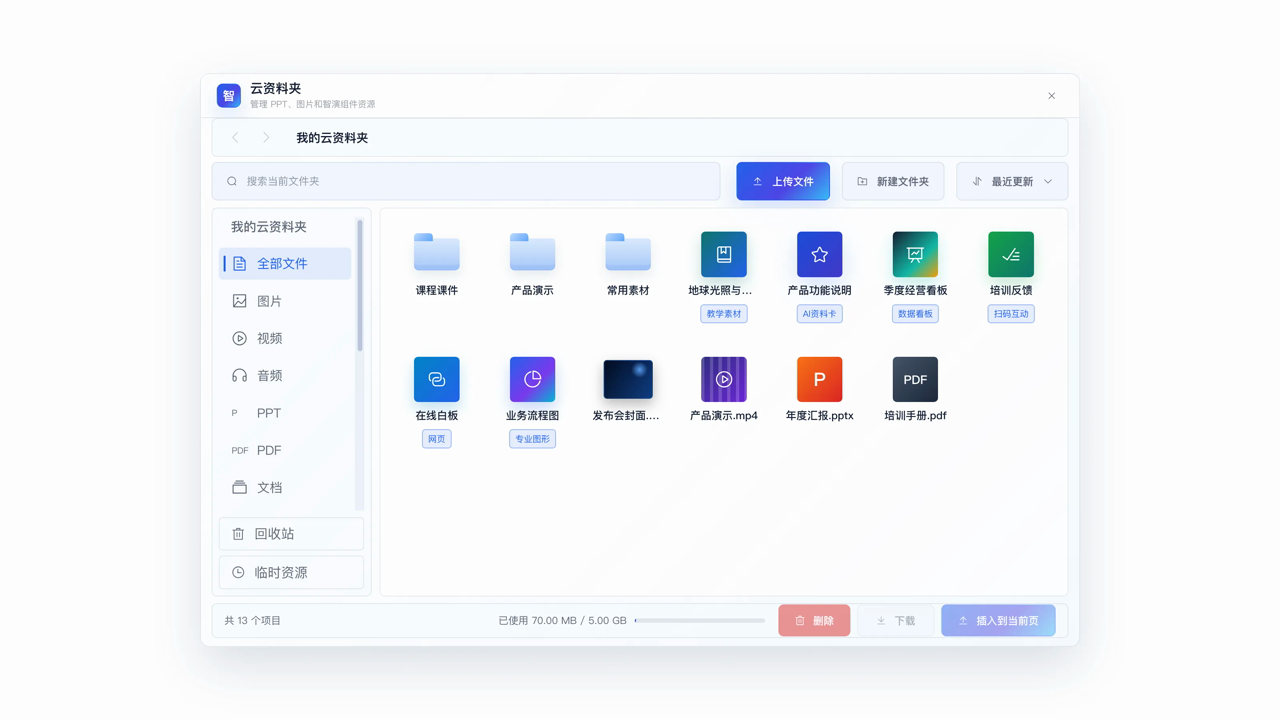Select the 产品演示.mp4 video file icon

pyautogui.click(x=723, y=379)
